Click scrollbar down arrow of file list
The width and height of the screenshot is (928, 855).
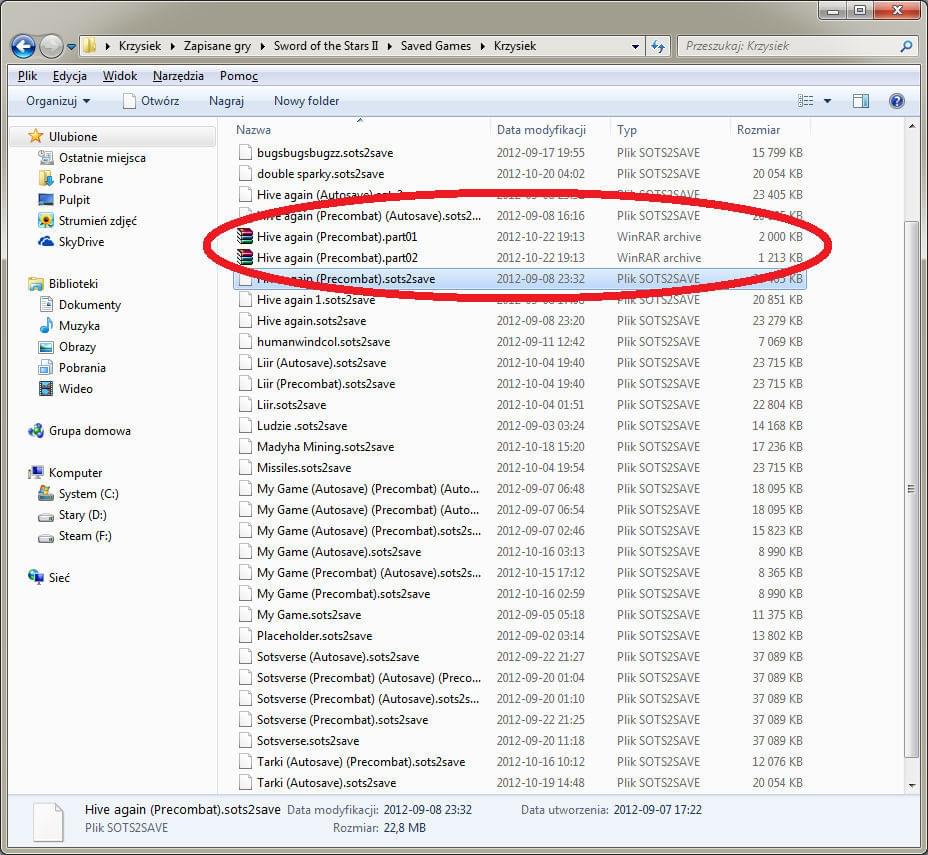click(911, 785)
